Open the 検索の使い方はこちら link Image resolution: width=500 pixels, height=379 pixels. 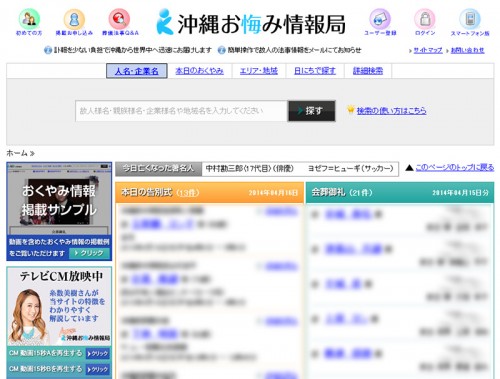click(x=391, y=111)
